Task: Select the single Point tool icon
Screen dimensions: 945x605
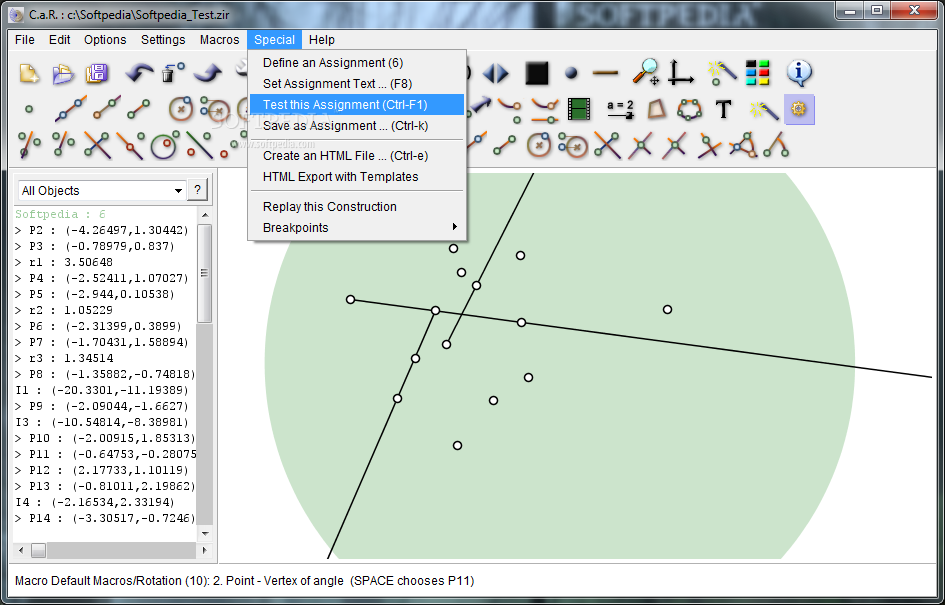Action: pos(28,110)
